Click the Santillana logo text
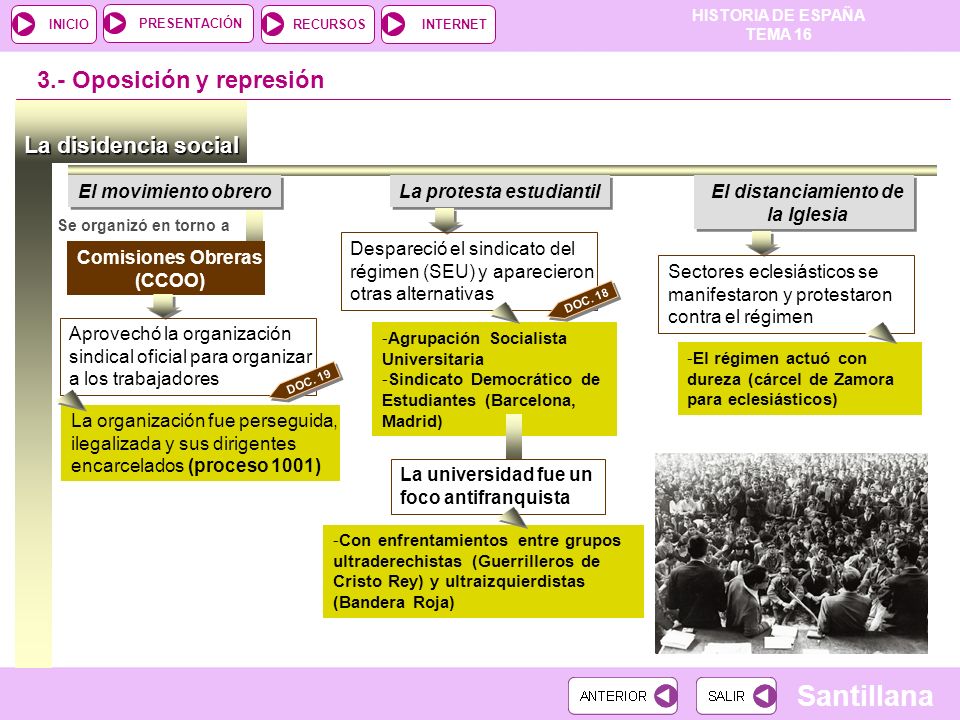The height and width of the screenshot is (720, 960). 865,696
